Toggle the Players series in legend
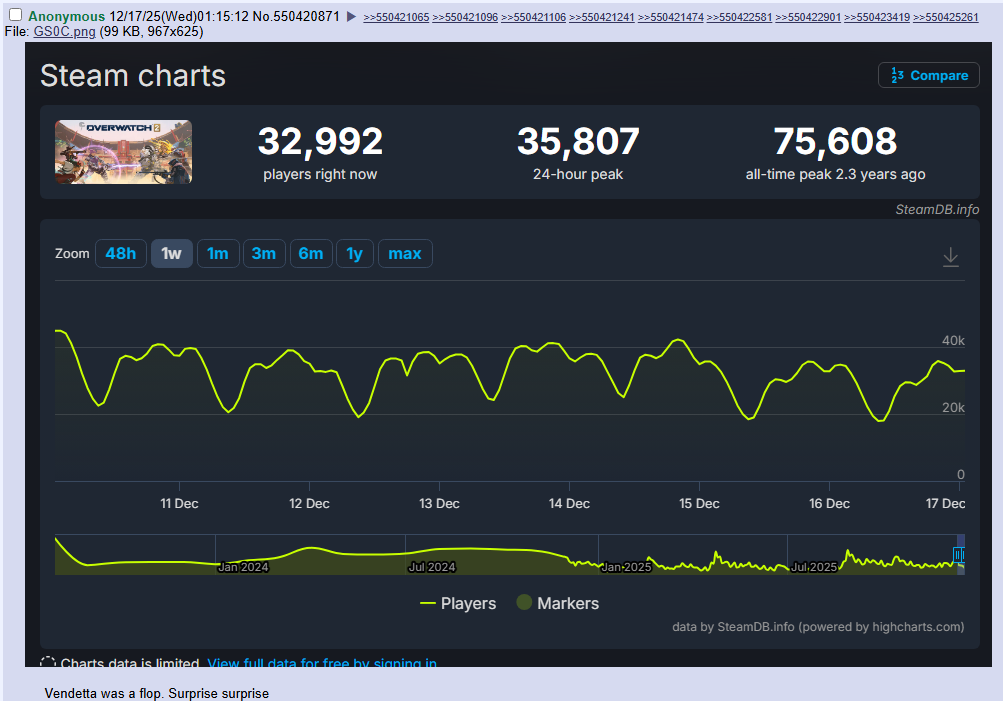1003x701 pixels. click(458, 603)
